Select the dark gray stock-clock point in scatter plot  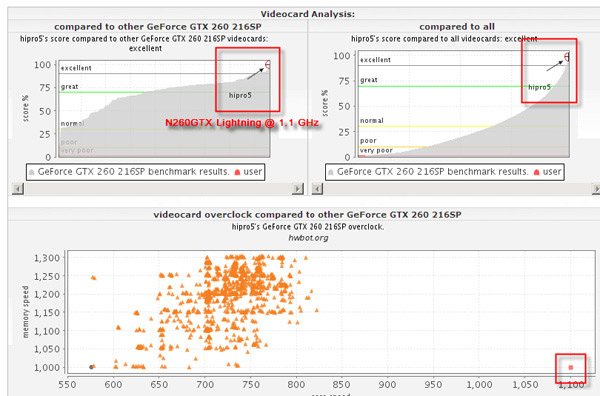tap(91, 367)
